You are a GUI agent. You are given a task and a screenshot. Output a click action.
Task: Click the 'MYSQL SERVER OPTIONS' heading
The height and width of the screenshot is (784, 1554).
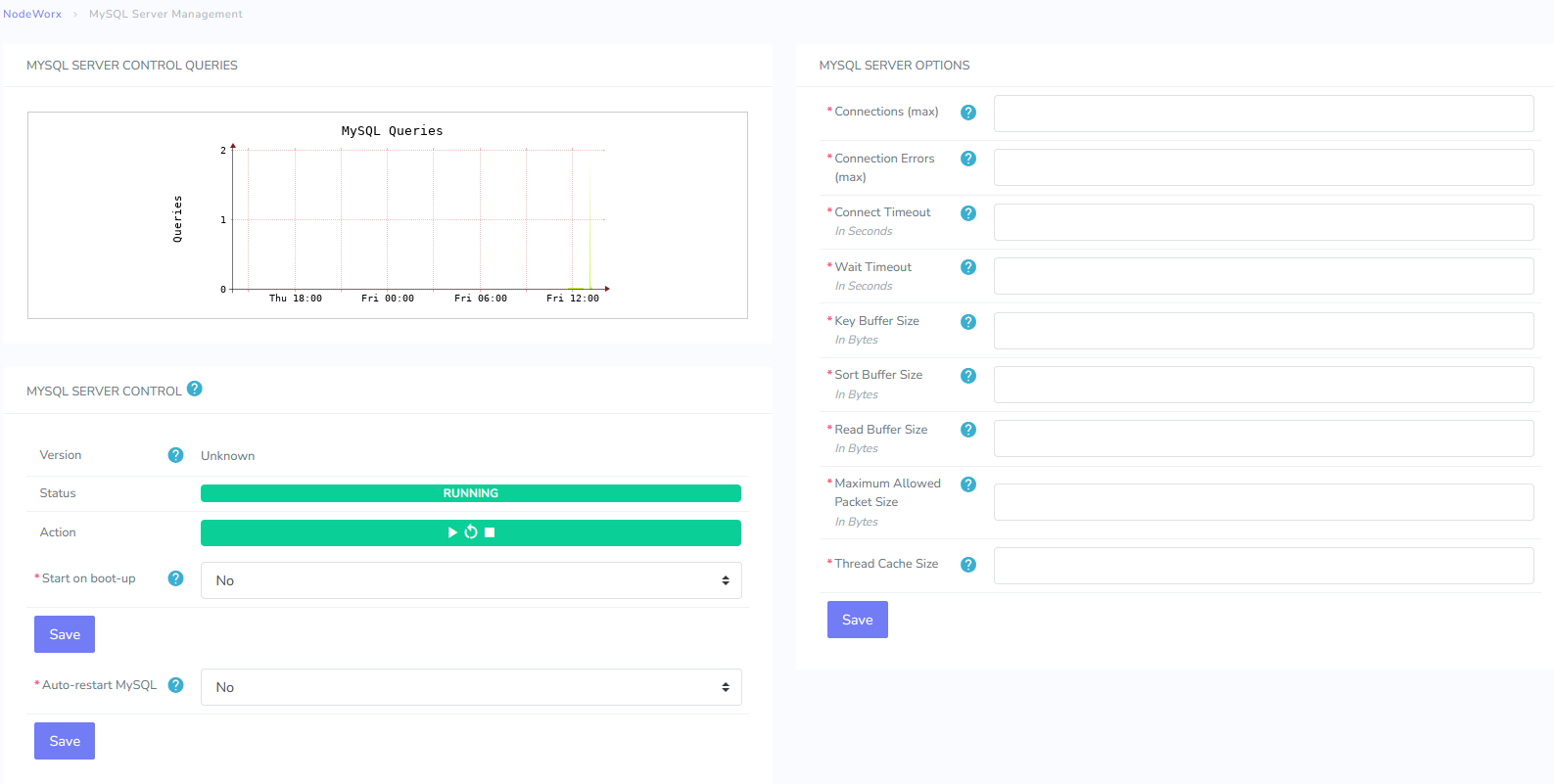coord(894,66)
